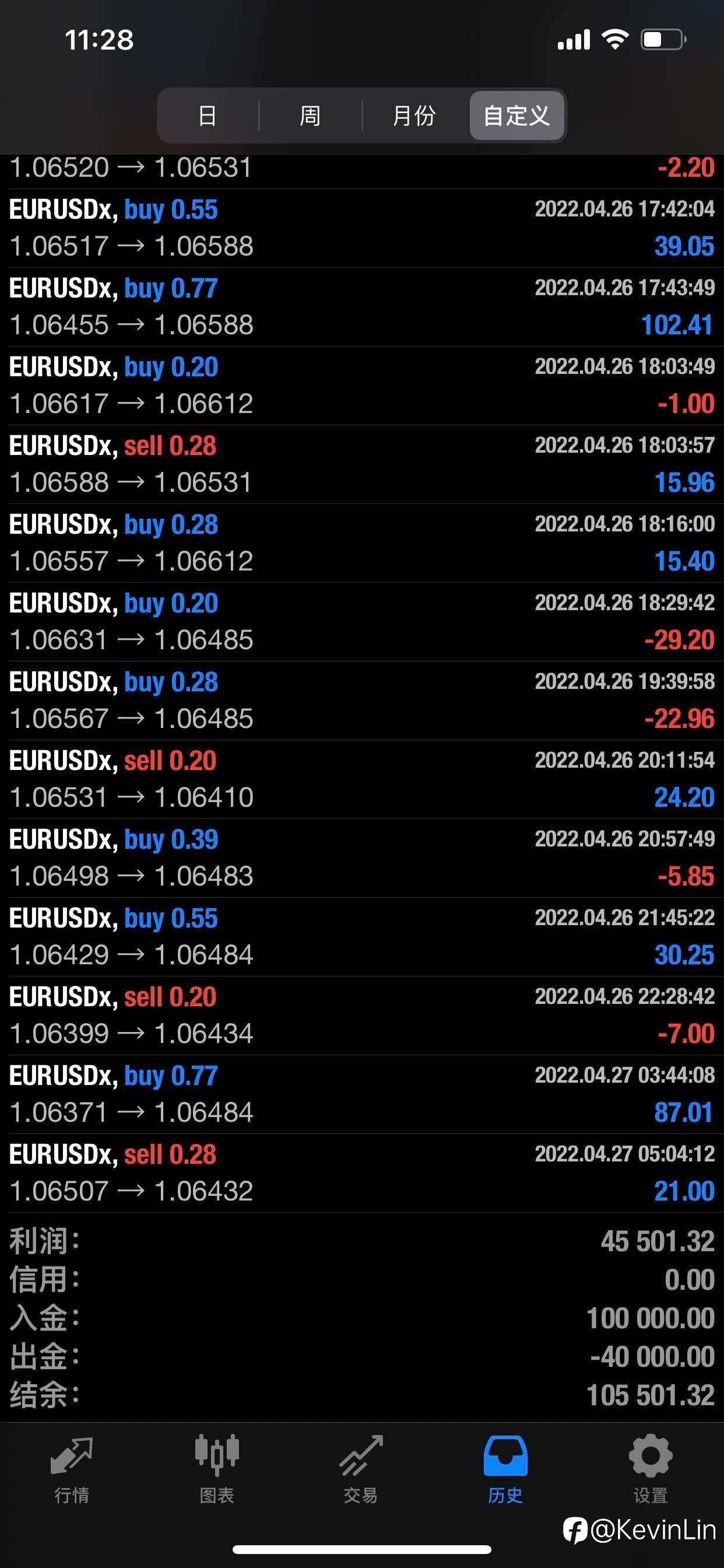Open the 图表 chart tab icon
Image resolution: width=724 pixels, height=1568 pixels.
point(217,1455)
